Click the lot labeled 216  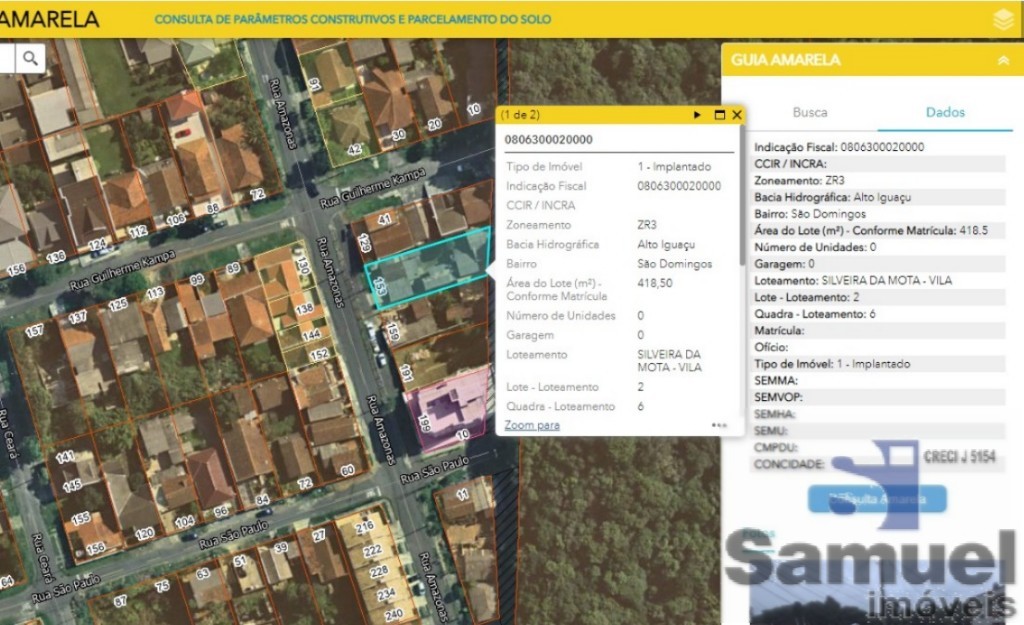coord(365,526)
